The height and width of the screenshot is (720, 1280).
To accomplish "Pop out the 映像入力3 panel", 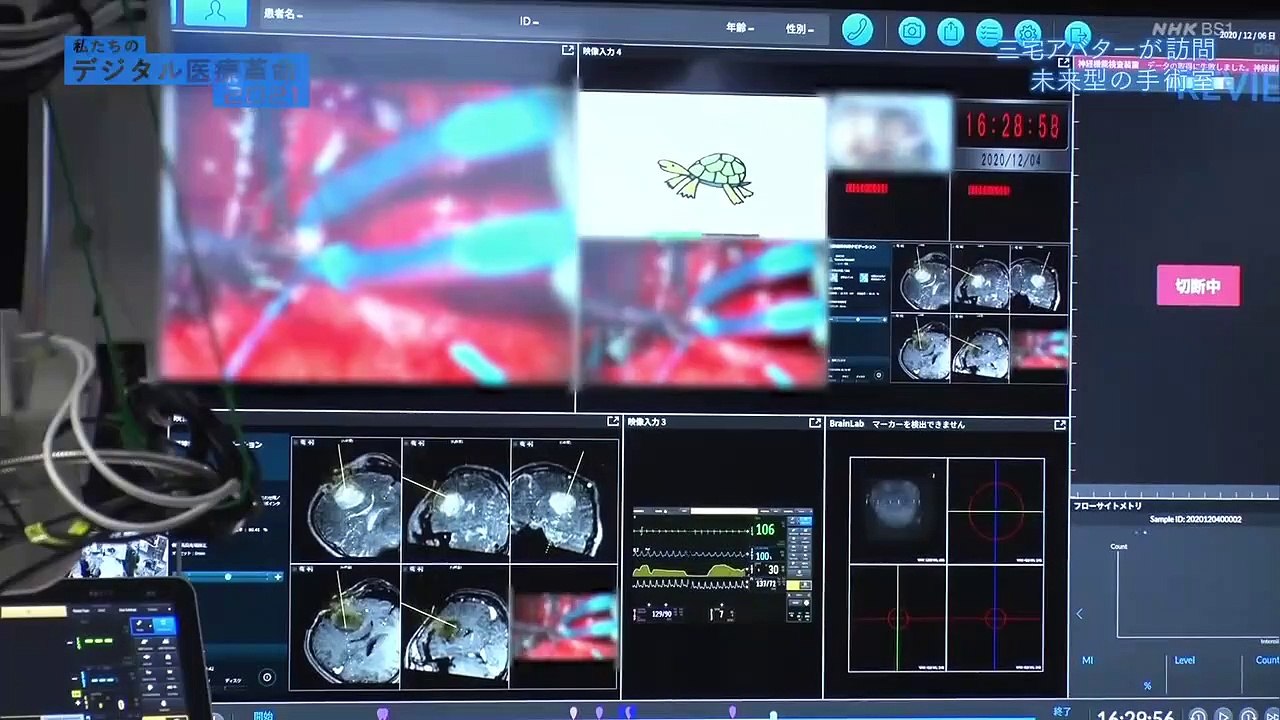I will tap(815, 423).
